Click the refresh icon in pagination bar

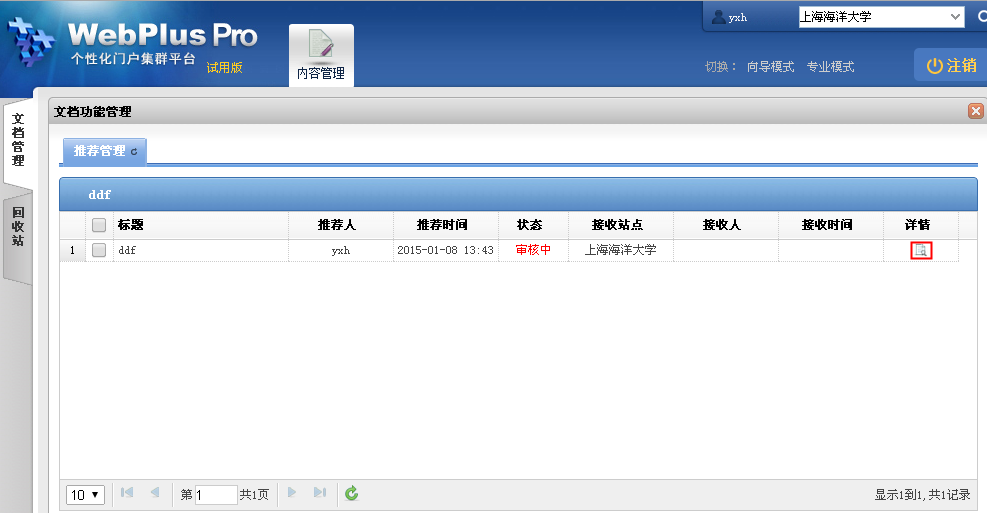[351, 494]
